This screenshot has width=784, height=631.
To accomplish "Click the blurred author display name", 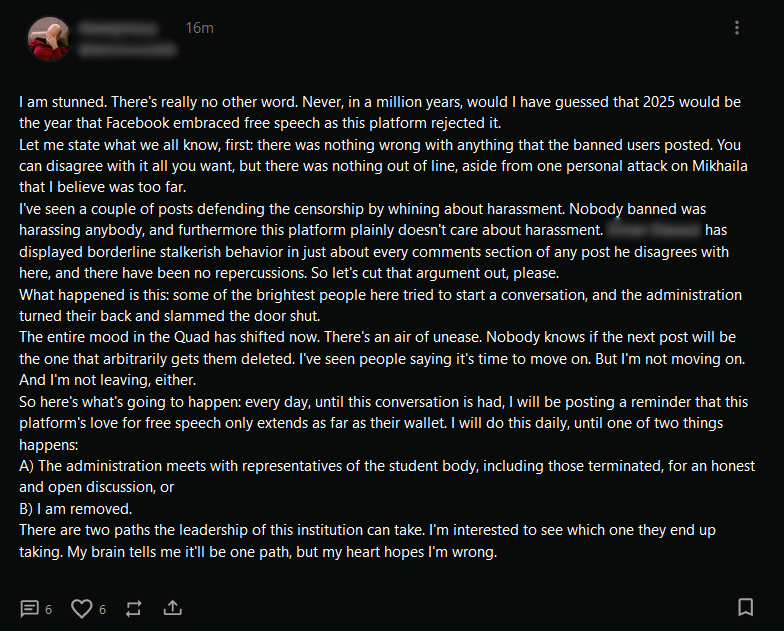I will pos(118,28).
